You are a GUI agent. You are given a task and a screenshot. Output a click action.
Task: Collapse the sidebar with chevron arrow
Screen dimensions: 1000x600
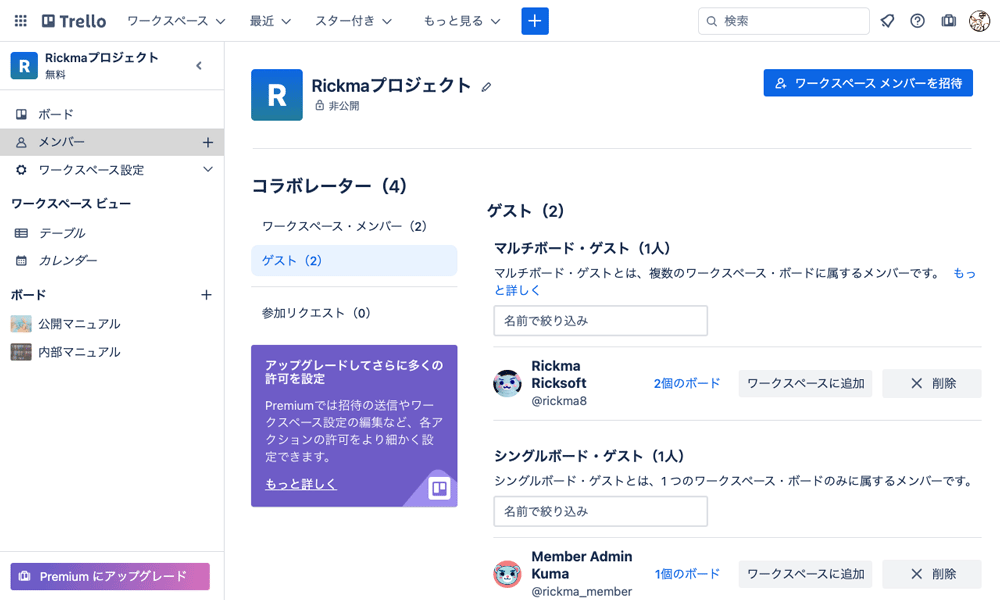pos(199,66)
